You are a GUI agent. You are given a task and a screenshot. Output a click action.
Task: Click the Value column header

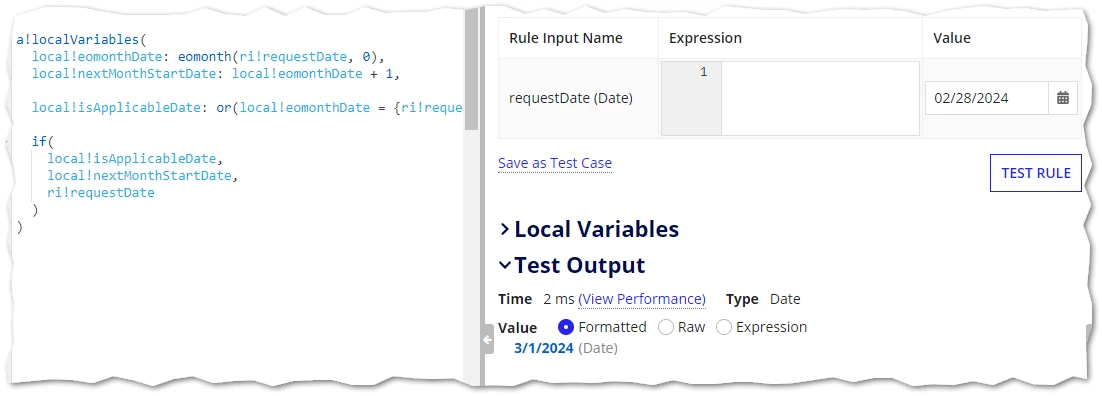pyautogui.click(x=952, y=38)
